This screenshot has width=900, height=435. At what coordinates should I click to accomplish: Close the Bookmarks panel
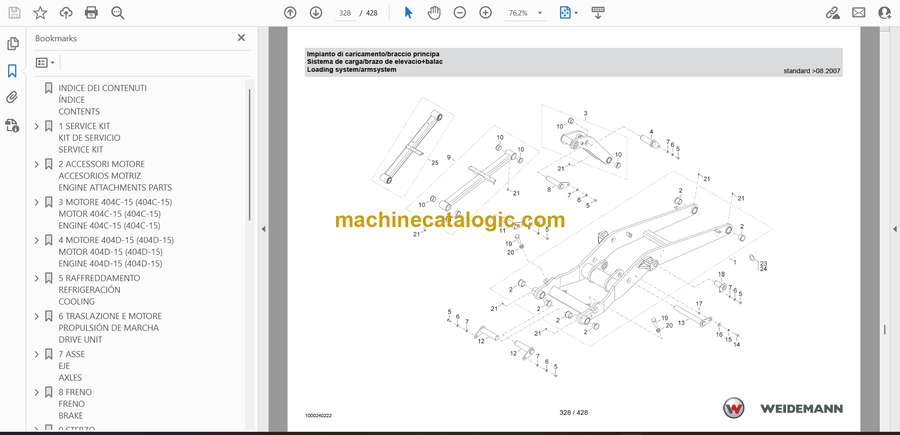pos(241,38)
